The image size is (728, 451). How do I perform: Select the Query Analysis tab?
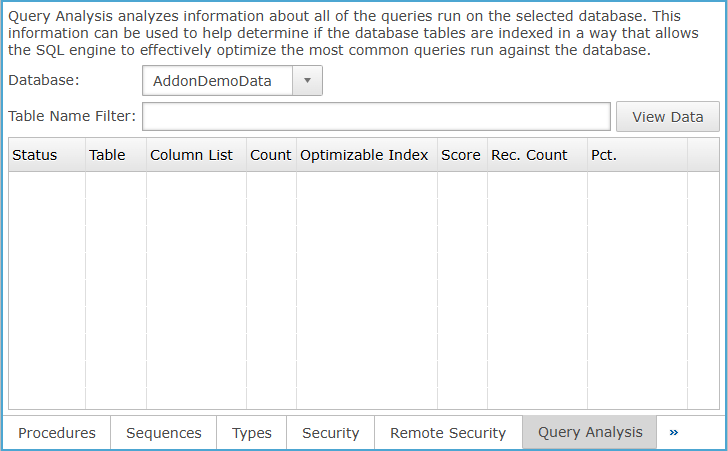tap(590, 433)
